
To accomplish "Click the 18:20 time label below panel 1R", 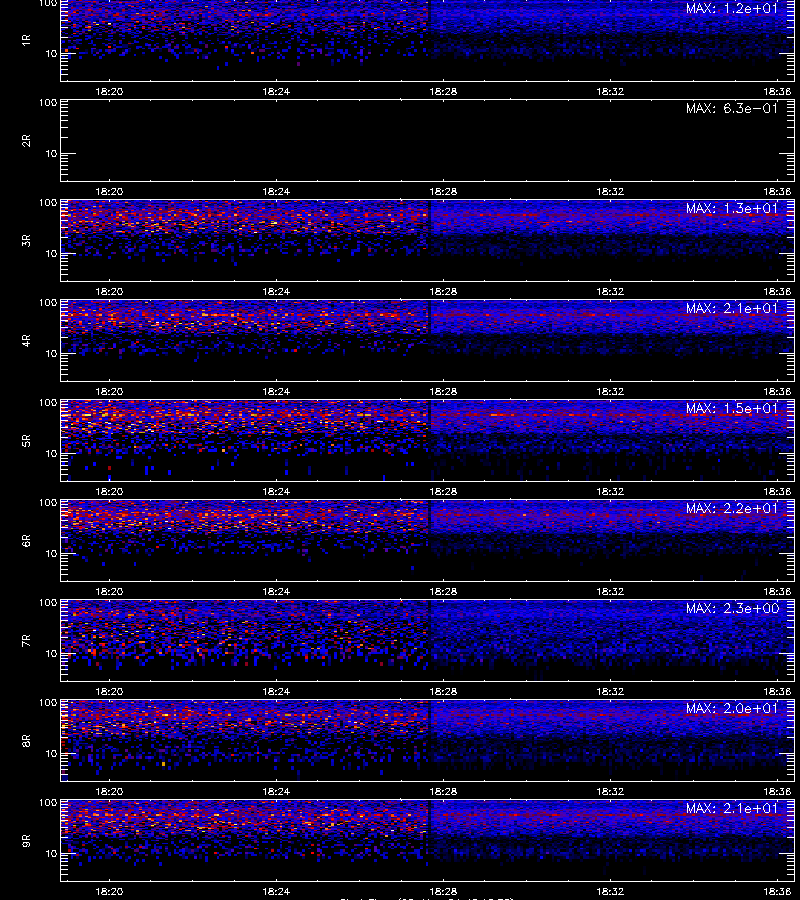I will (109, 91).
